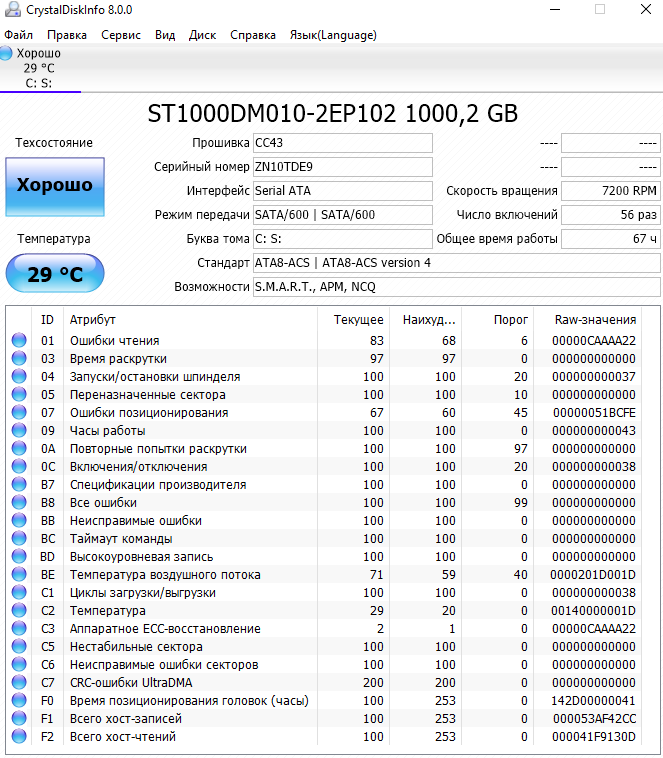Click status orb beside Температура воздушного потока
Image resolution: width=663 pixels, height=758 pixels.
[19, 575]
